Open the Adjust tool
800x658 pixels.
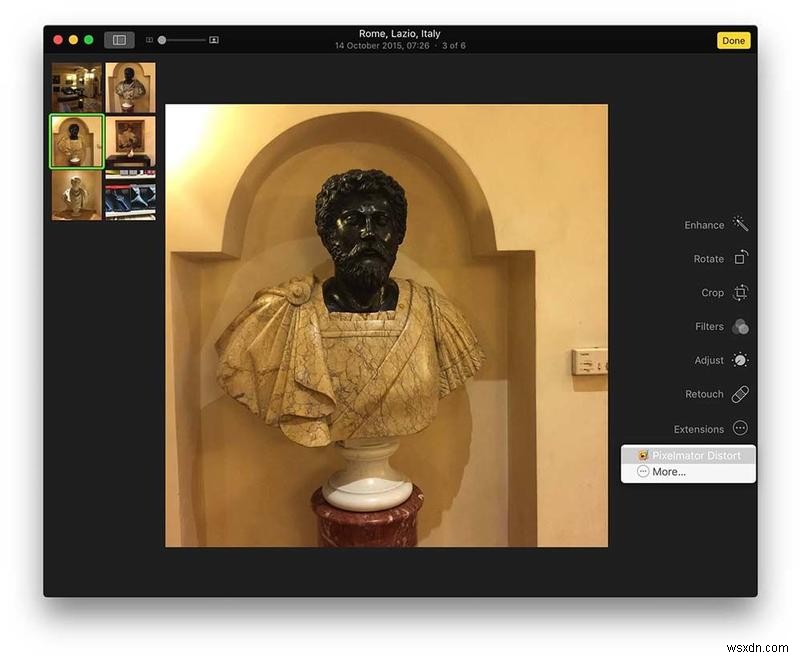[739, 360]
